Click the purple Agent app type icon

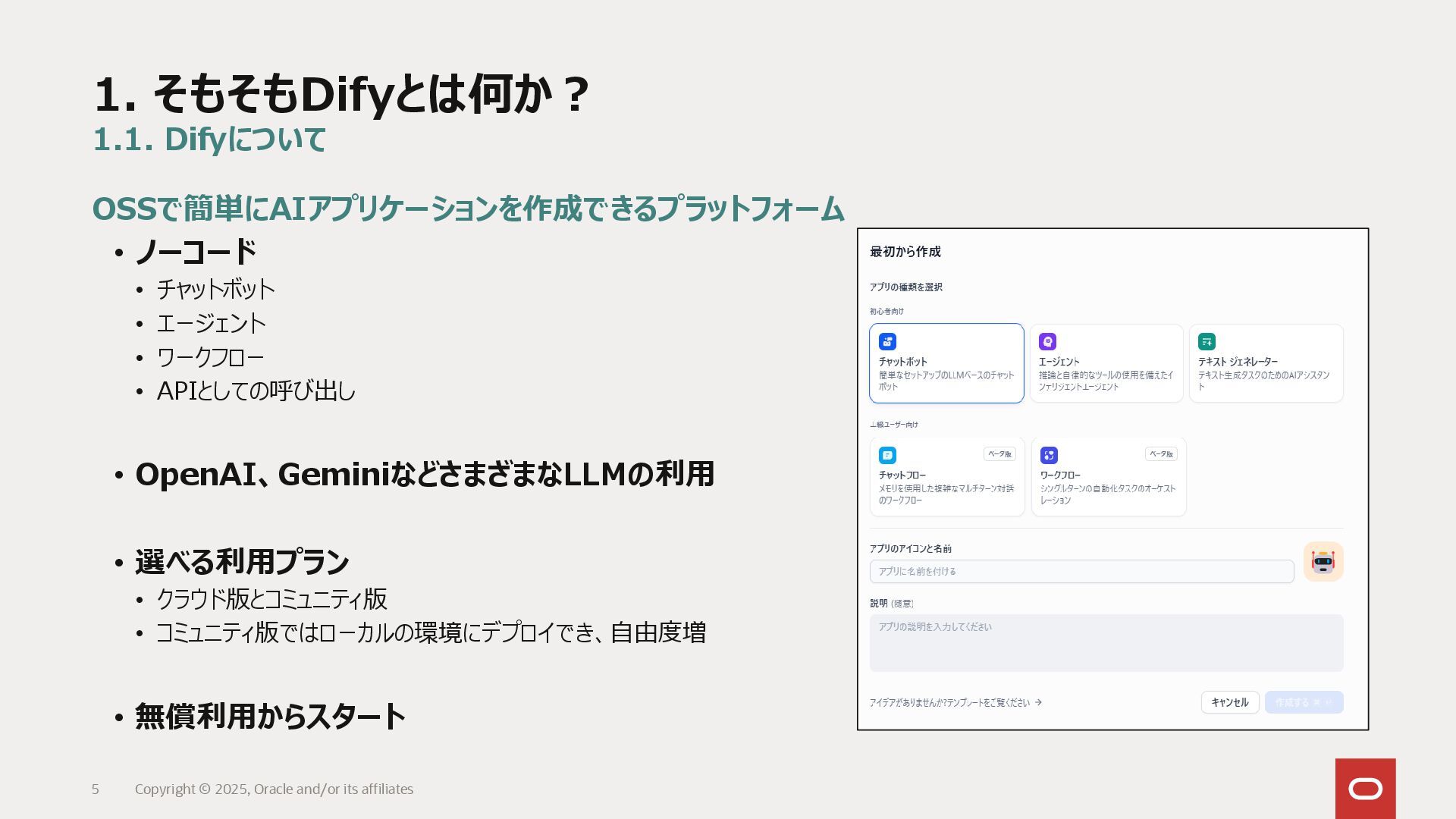point(1047,341)
